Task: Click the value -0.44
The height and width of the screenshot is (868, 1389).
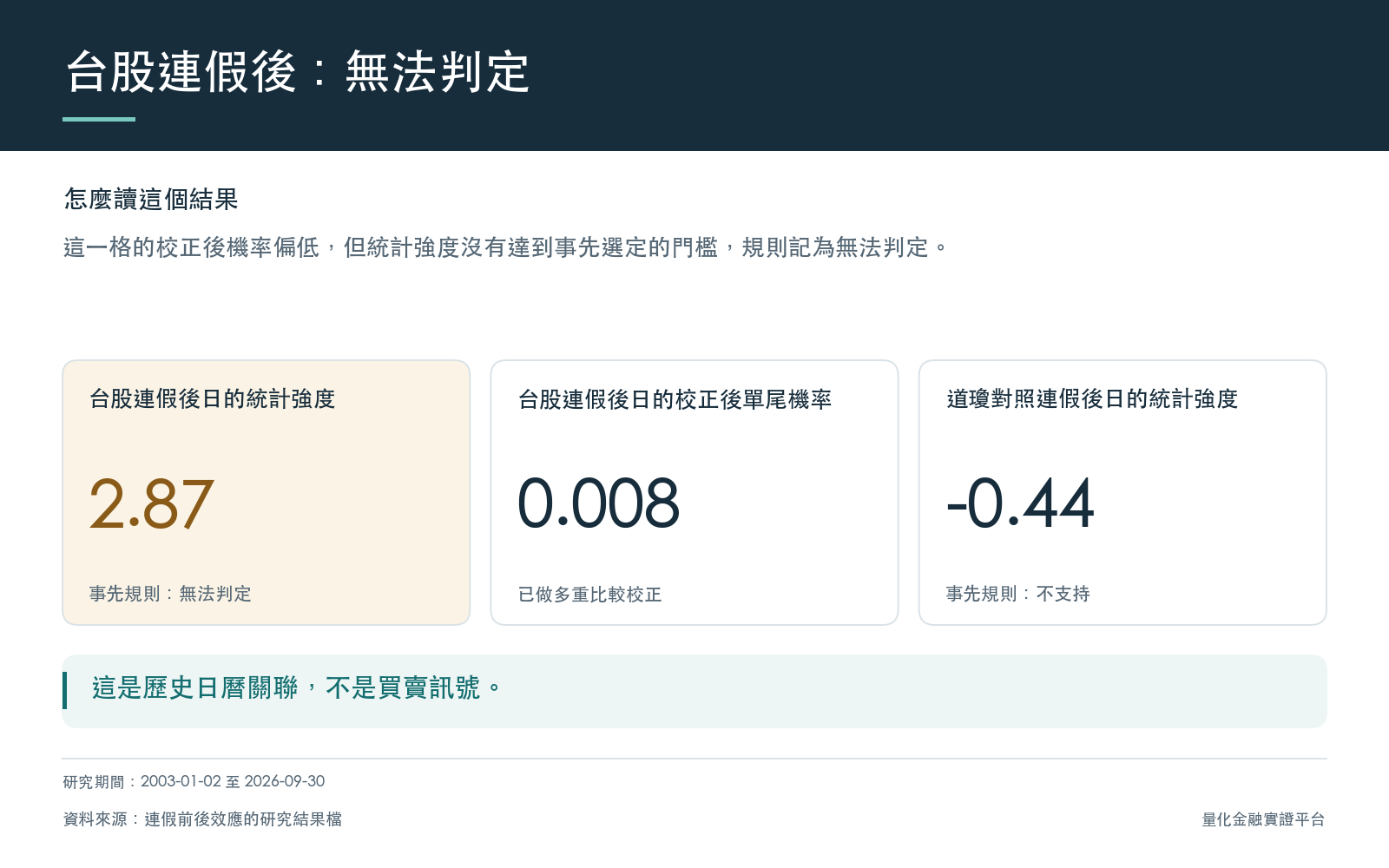Action: (1020, 503)
